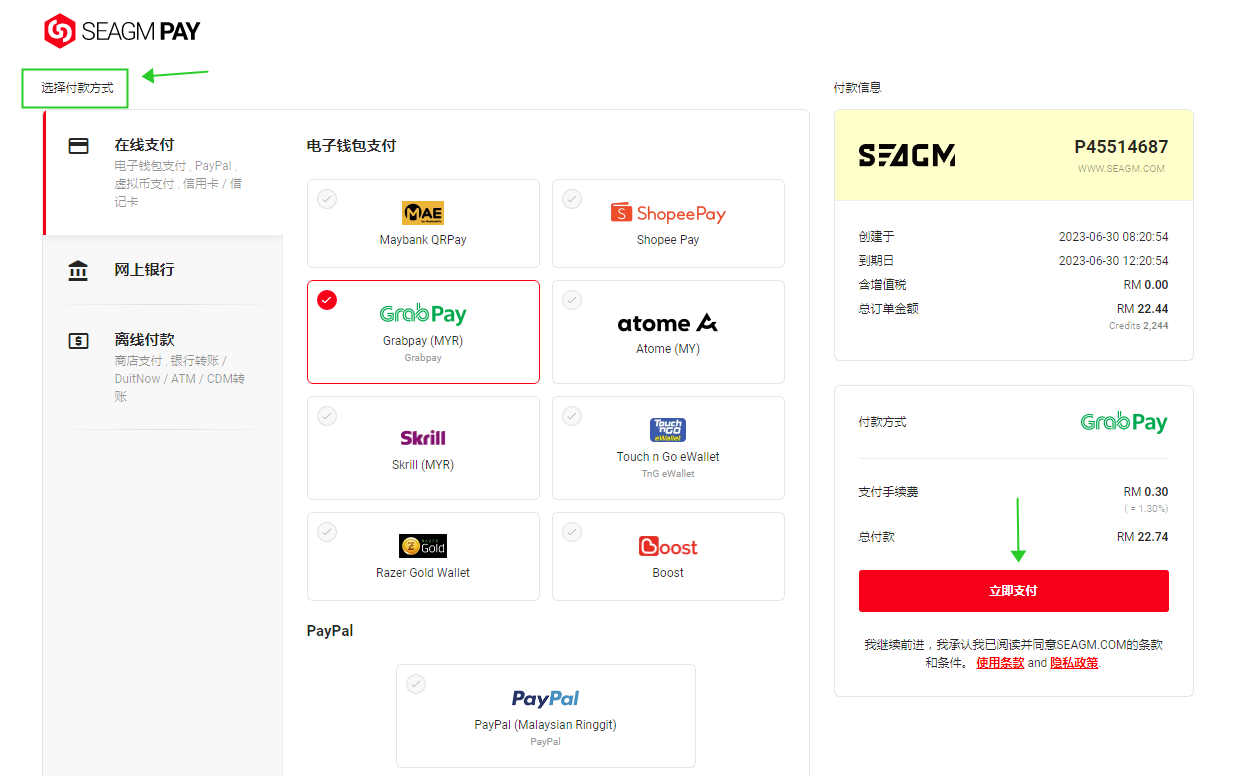The height and width of the screenshot is (776, 1236).
Task: Click the PayPal logo
Action: point(546,698)
